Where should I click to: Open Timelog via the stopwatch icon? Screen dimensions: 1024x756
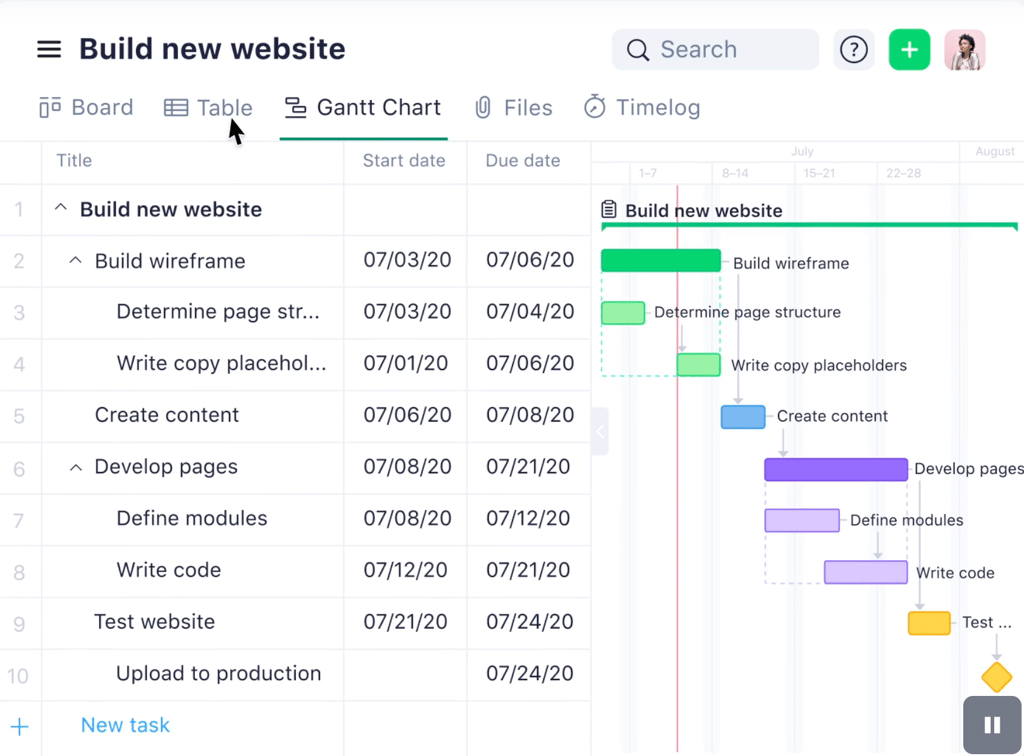tap(594, 106)
